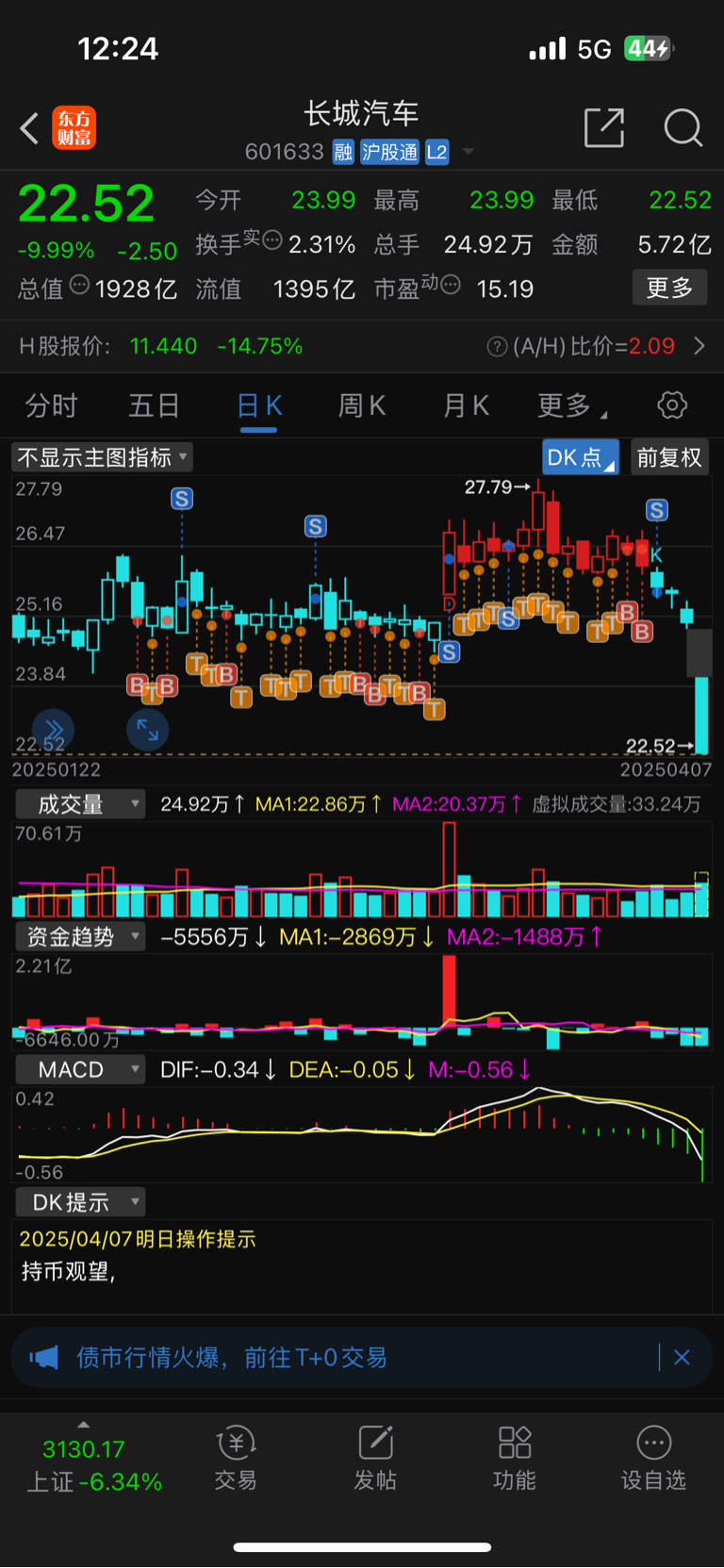Tap the L2 level badge
The width and height of the screenshot is (724, 1568).
click(x=436, y=152)
